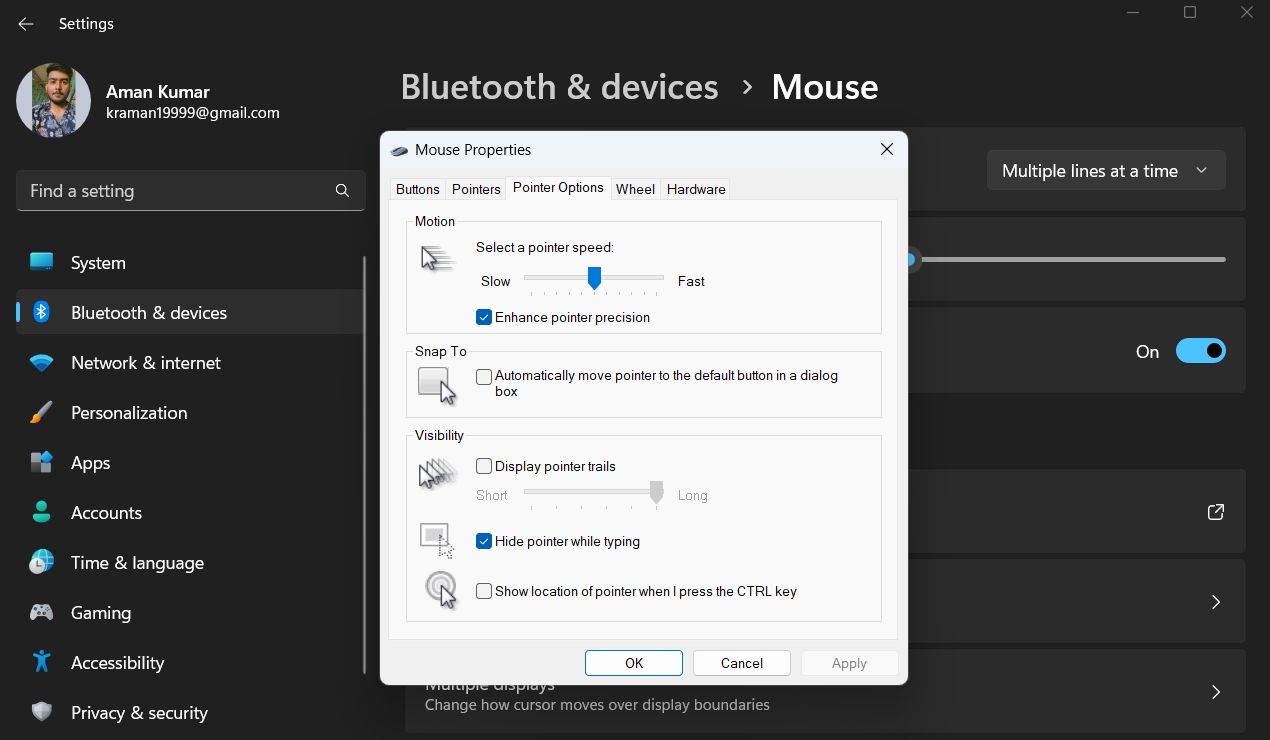Click chevron on the row above Multiple displays
The width and height of the screenshot is (1270, 740).
point(1216,602)
